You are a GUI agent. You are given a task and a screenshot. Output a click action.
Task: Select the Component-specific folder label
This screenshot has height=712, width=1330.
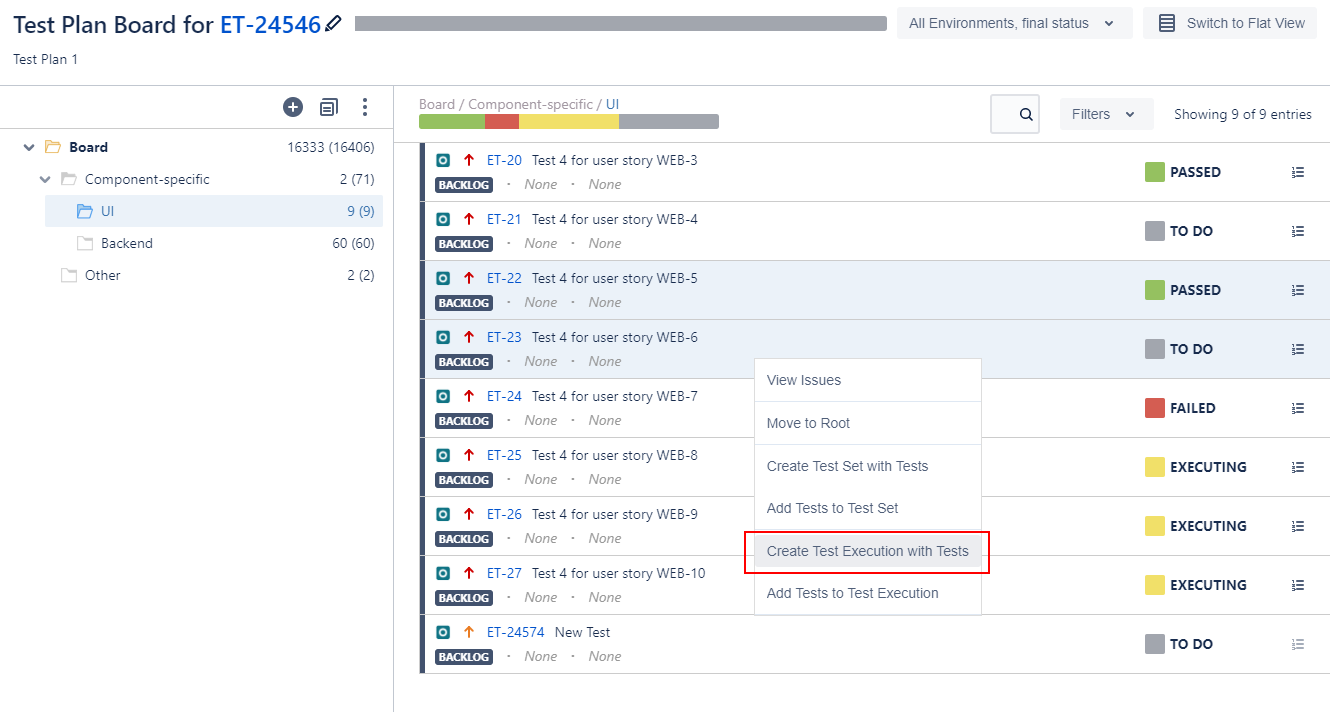(147, 179)
